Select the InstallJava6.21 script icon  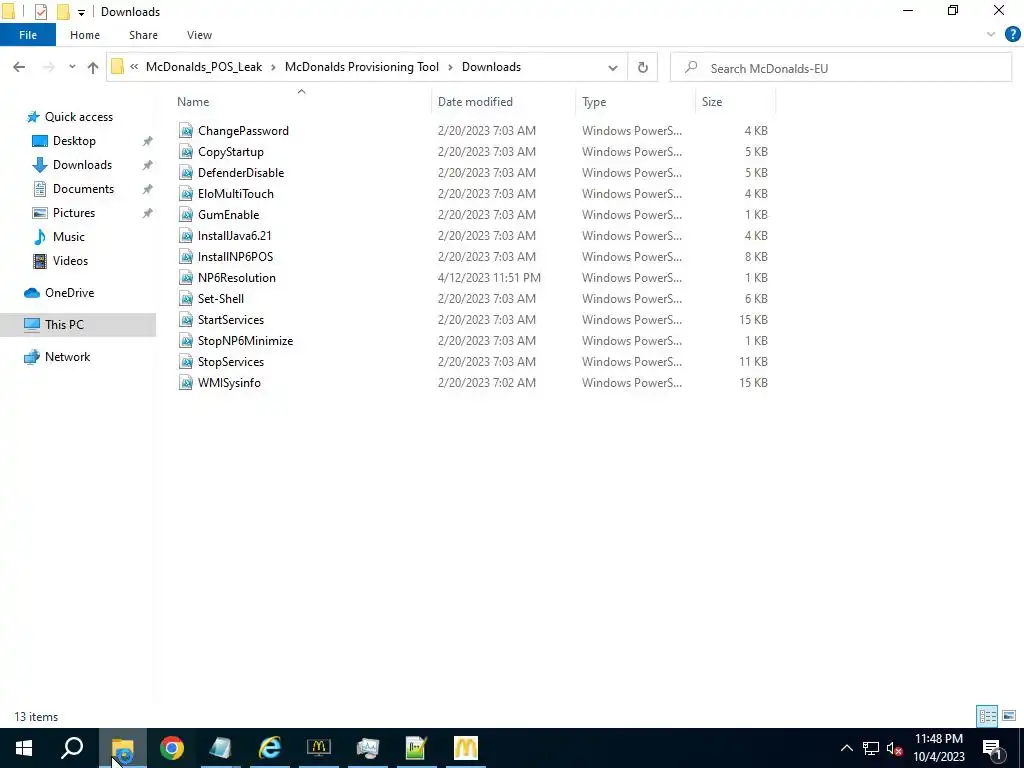[x=186, y=236]
